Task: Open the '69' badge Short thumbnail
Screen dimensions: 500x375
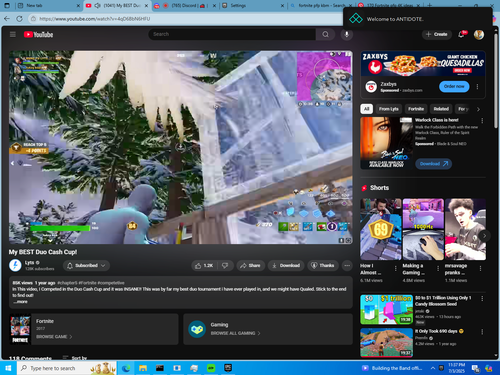Action: point(381,229)
